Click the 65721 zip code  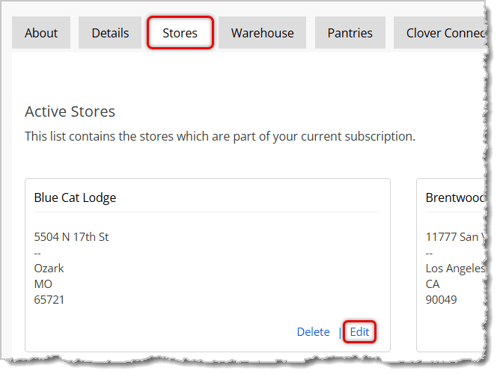(x=49, y=300)
